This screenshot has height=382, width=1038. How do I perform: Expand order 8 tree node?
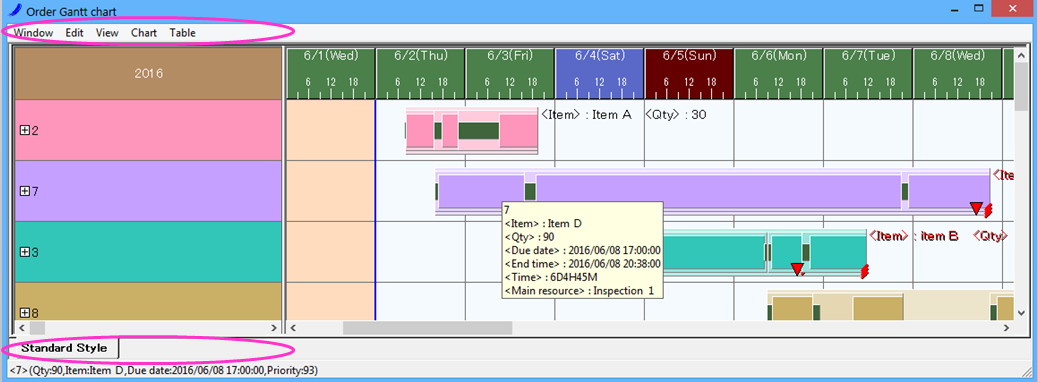[x=25, y=312]
